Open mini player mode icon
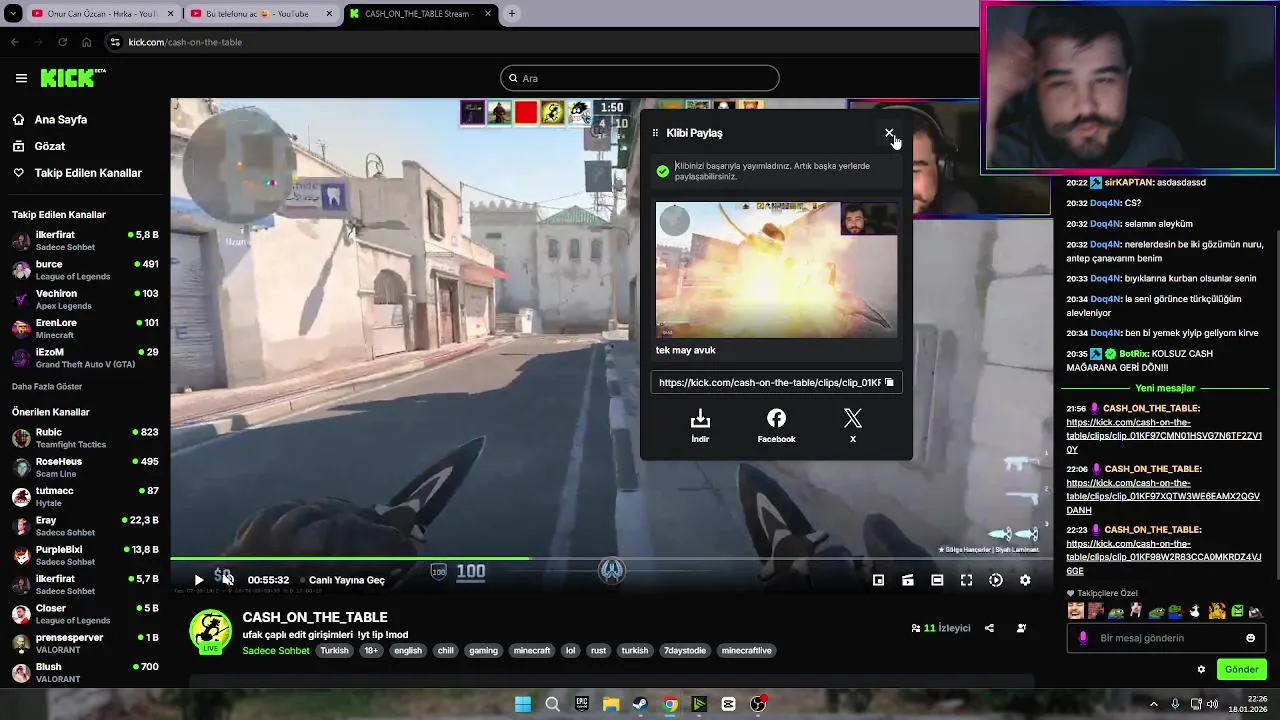Screen dimensions: 1280x720 [x=878, y=580]
